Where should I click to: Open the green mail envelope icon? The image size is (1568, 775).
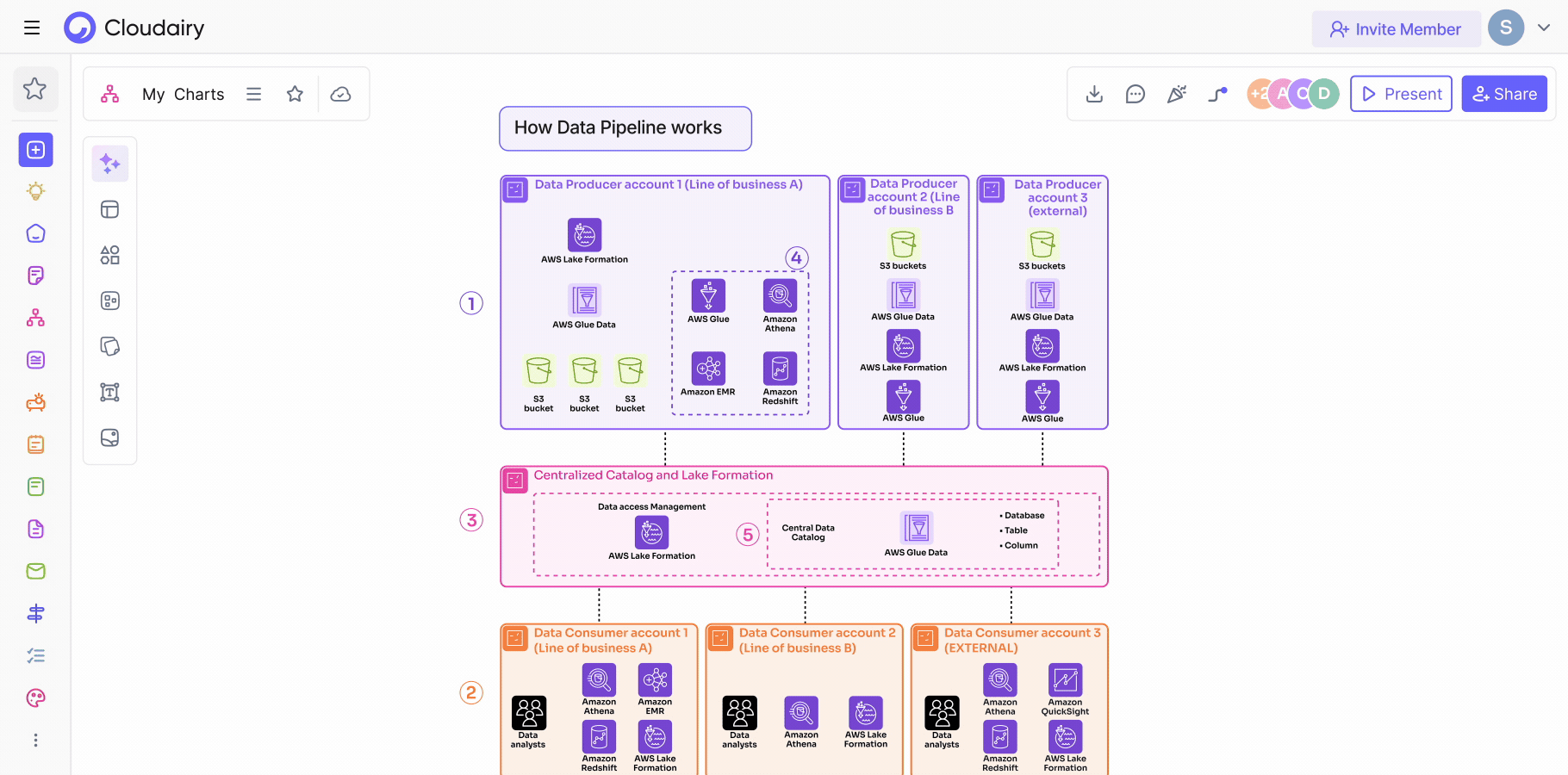[36, 571]
